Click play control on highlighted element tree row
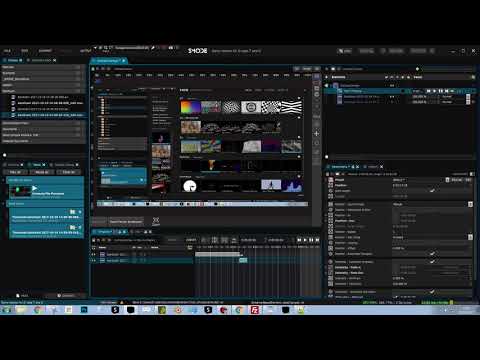Image resolution: width=480 pixels, height=360 pixels. coord(434,91)
